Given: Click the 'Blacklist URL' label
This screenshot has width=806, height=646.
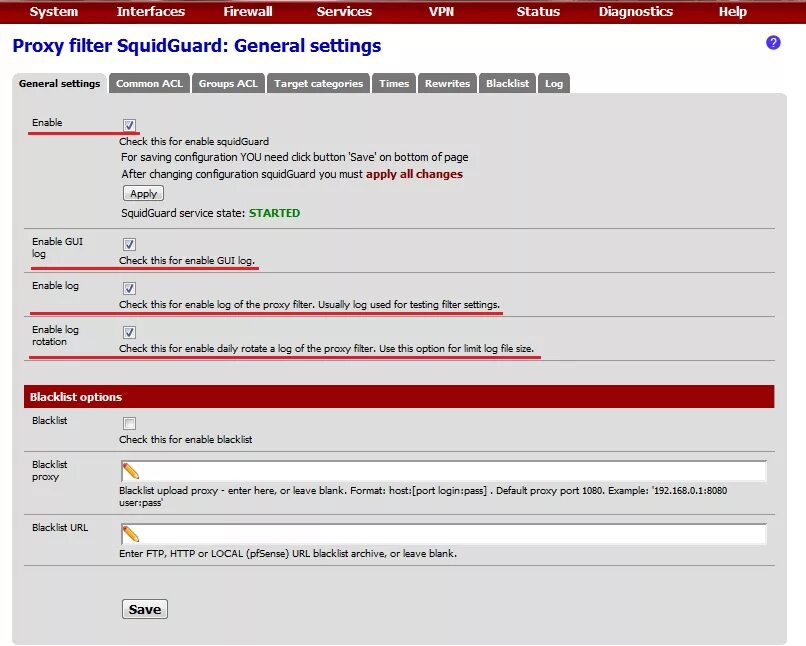Looking at the screenshot, I should pos(60,527).
